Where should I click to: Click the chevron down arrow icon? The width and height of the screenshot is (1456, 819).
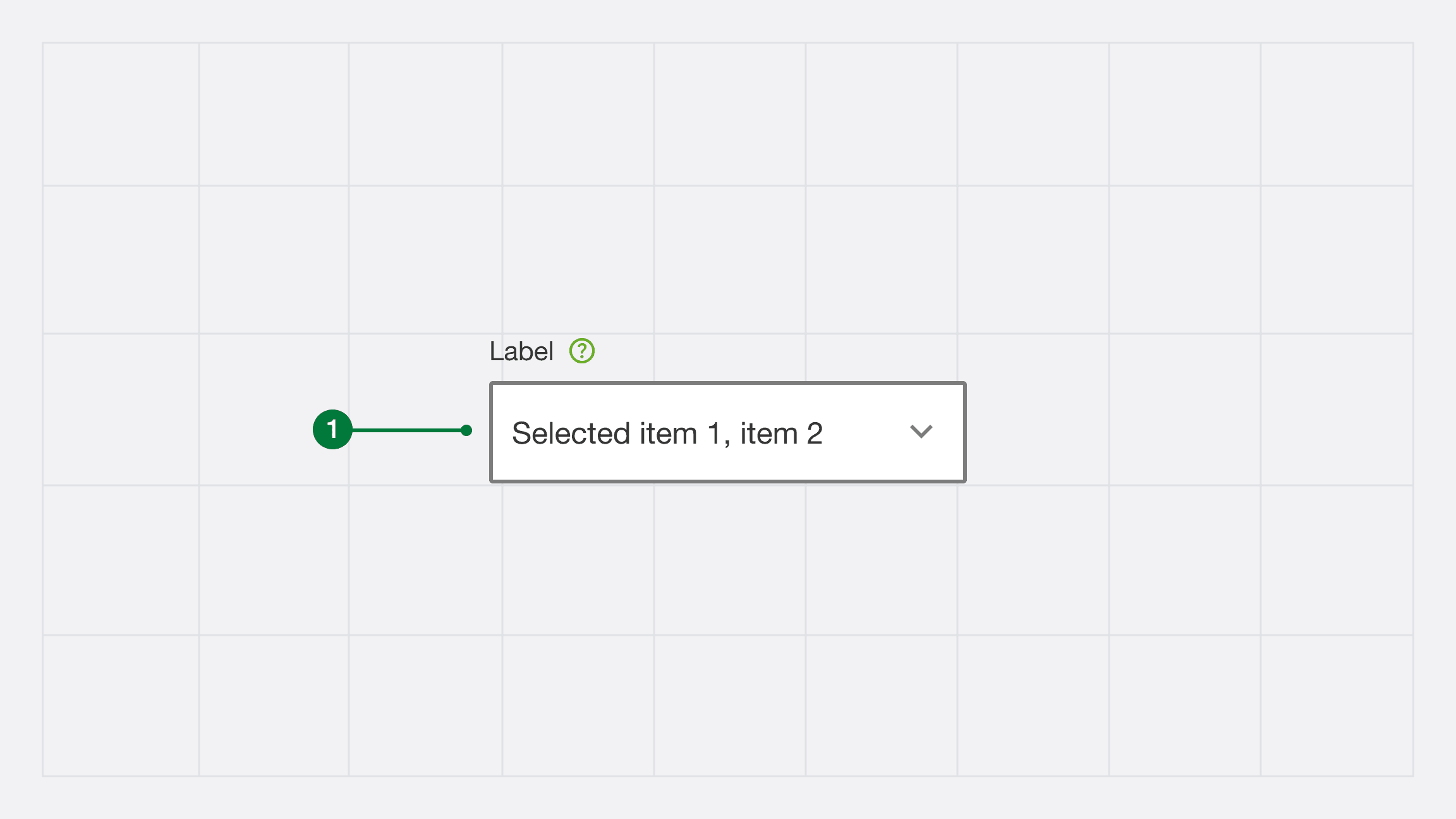coord(921,432)
